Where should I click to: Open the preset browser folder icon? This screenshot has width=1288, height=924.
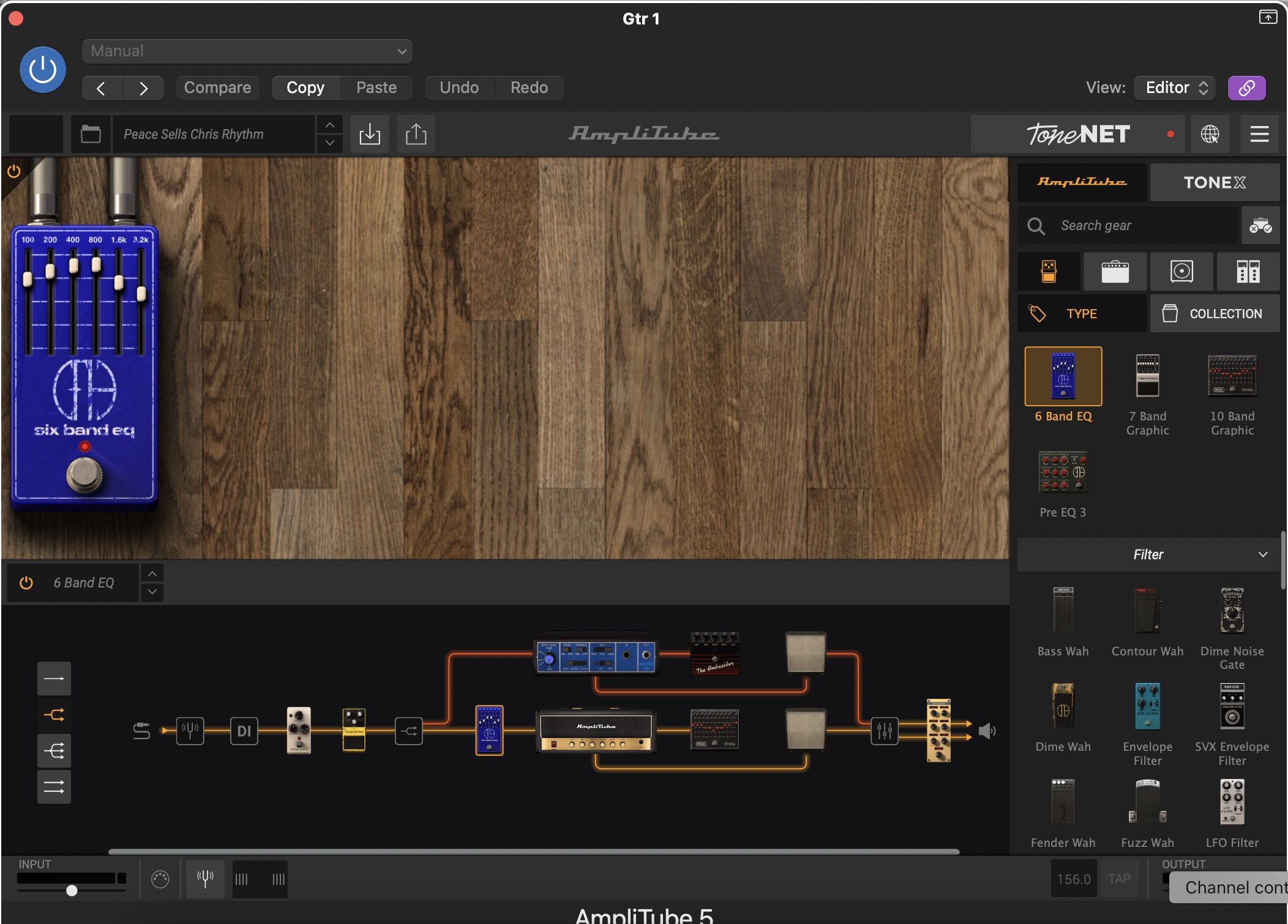91,134
